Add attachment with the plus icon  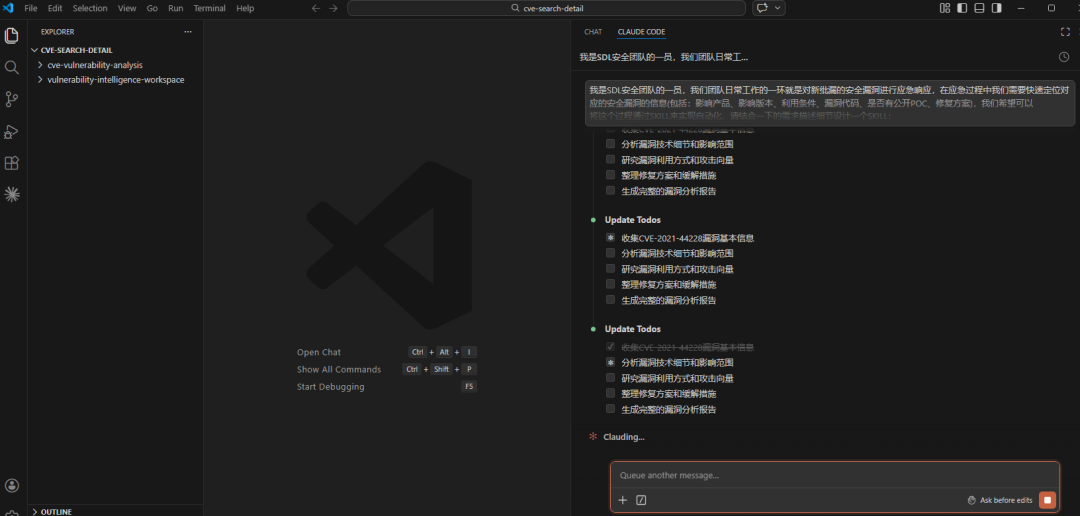pos(623,500)
